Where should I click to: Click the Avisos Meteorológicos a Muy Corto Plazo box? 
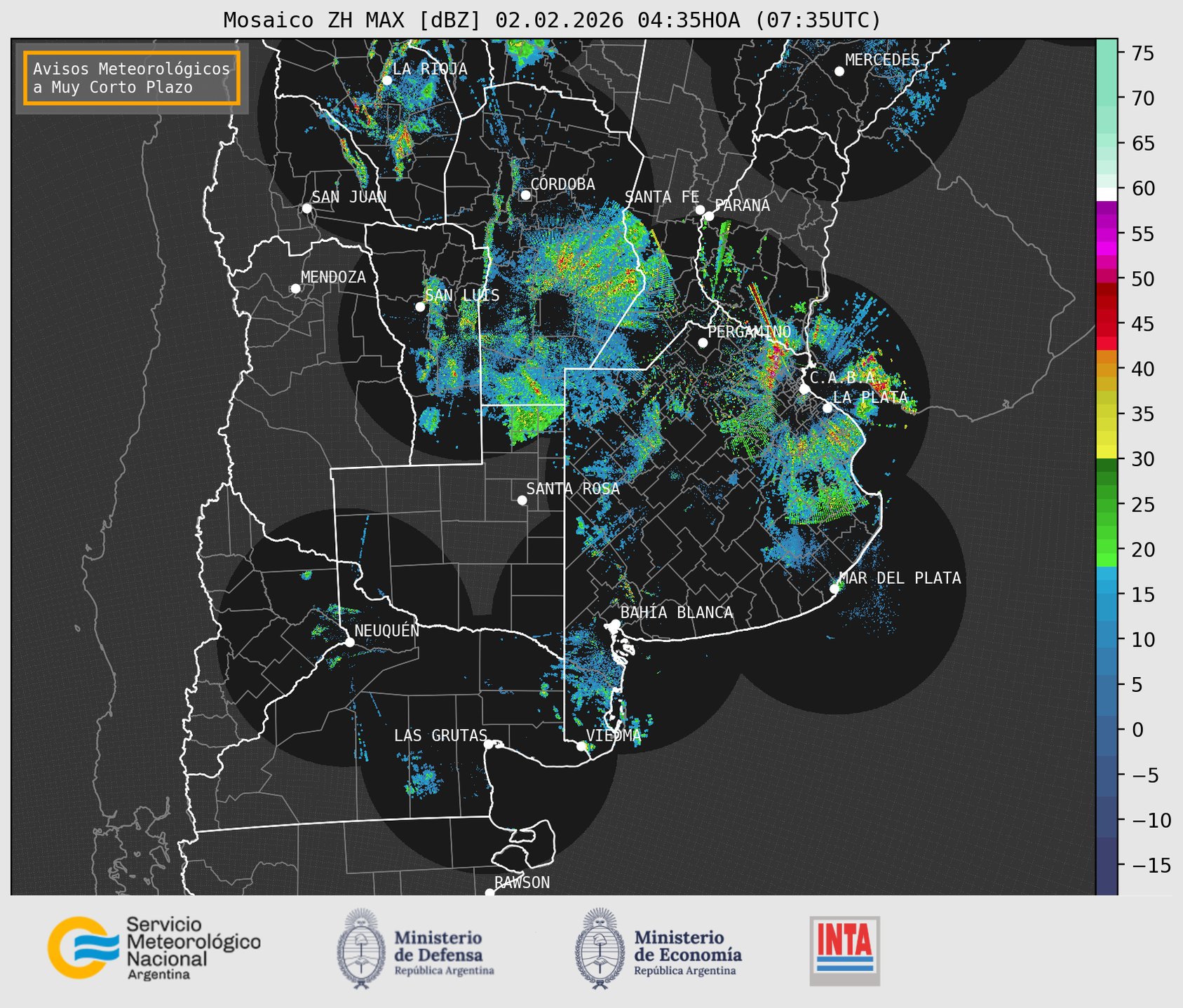click(x=132, y=78)
